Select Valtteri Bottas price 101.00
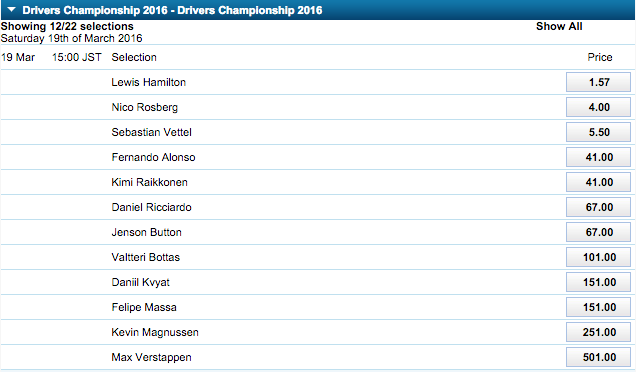 coord(598,258)
